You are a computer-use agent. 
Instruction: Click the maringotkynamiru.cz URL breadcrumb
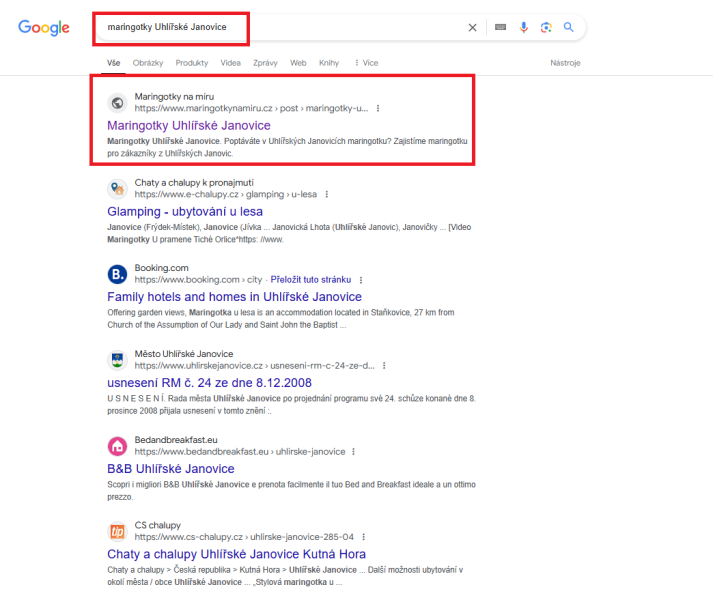[x=251, y=108]
